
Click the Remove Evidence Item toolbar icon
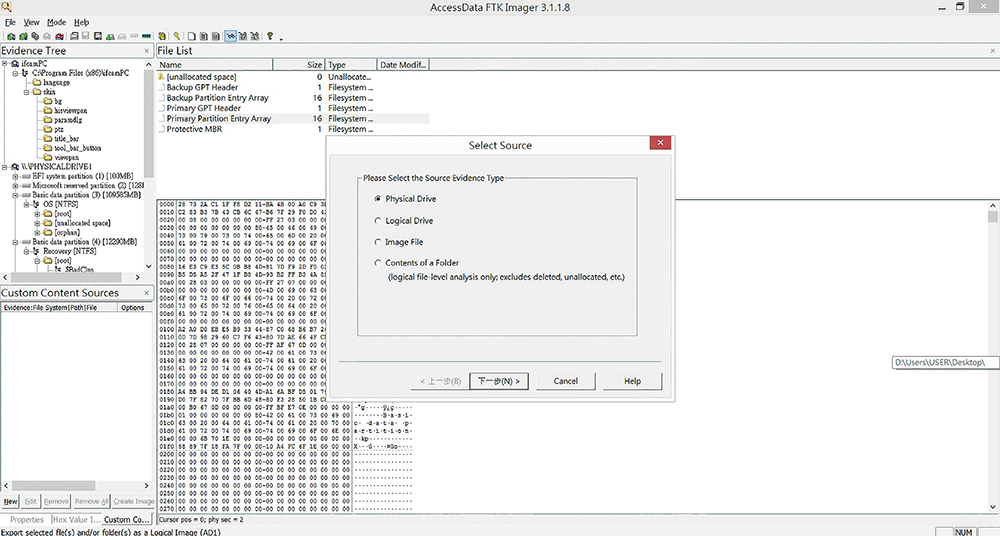(x=47, y=36)
